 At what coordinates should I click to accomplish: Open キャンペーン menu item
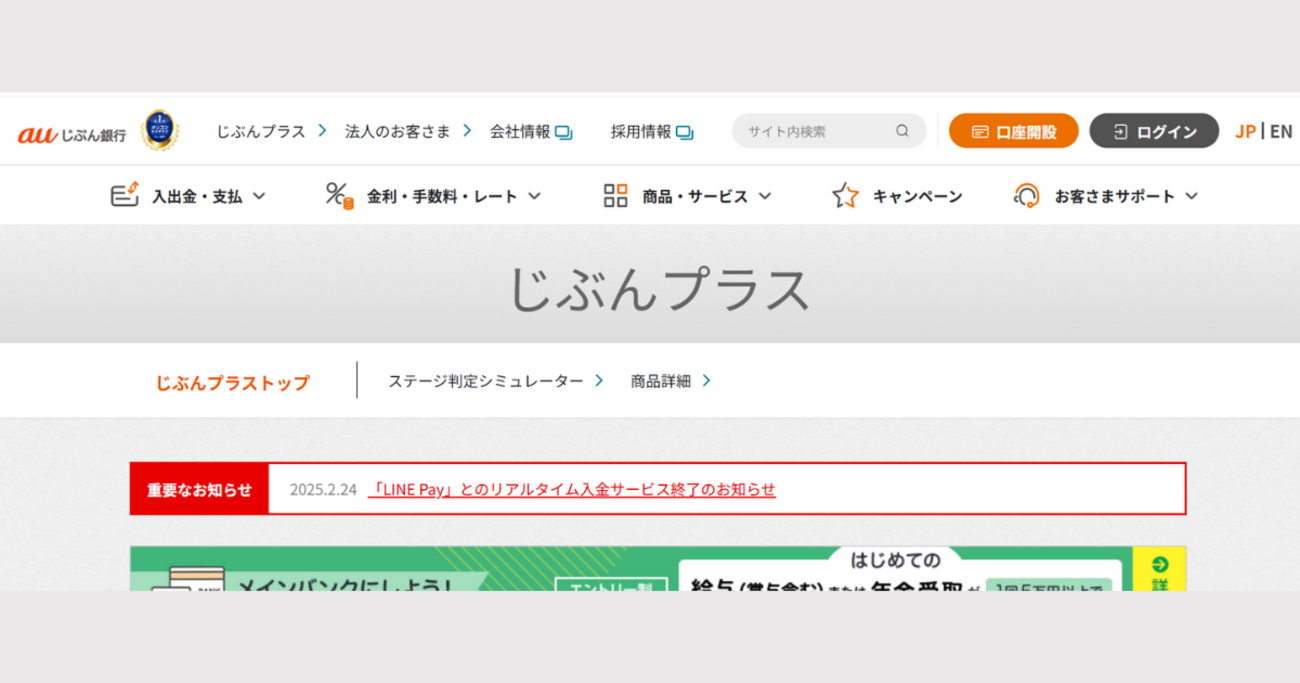917,196
